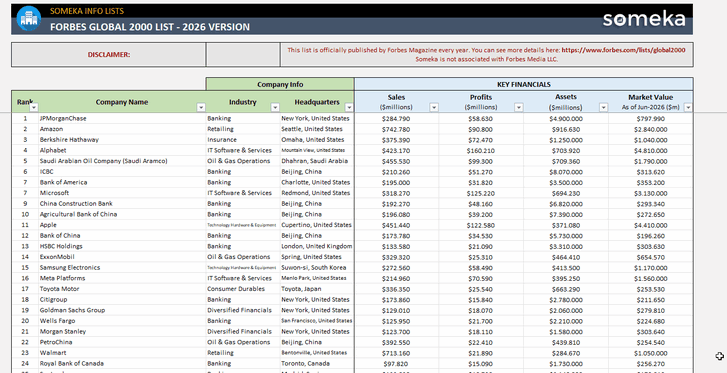Click JPMorganChase's assets value $4.900.000
727x373 pixels.
566,118
